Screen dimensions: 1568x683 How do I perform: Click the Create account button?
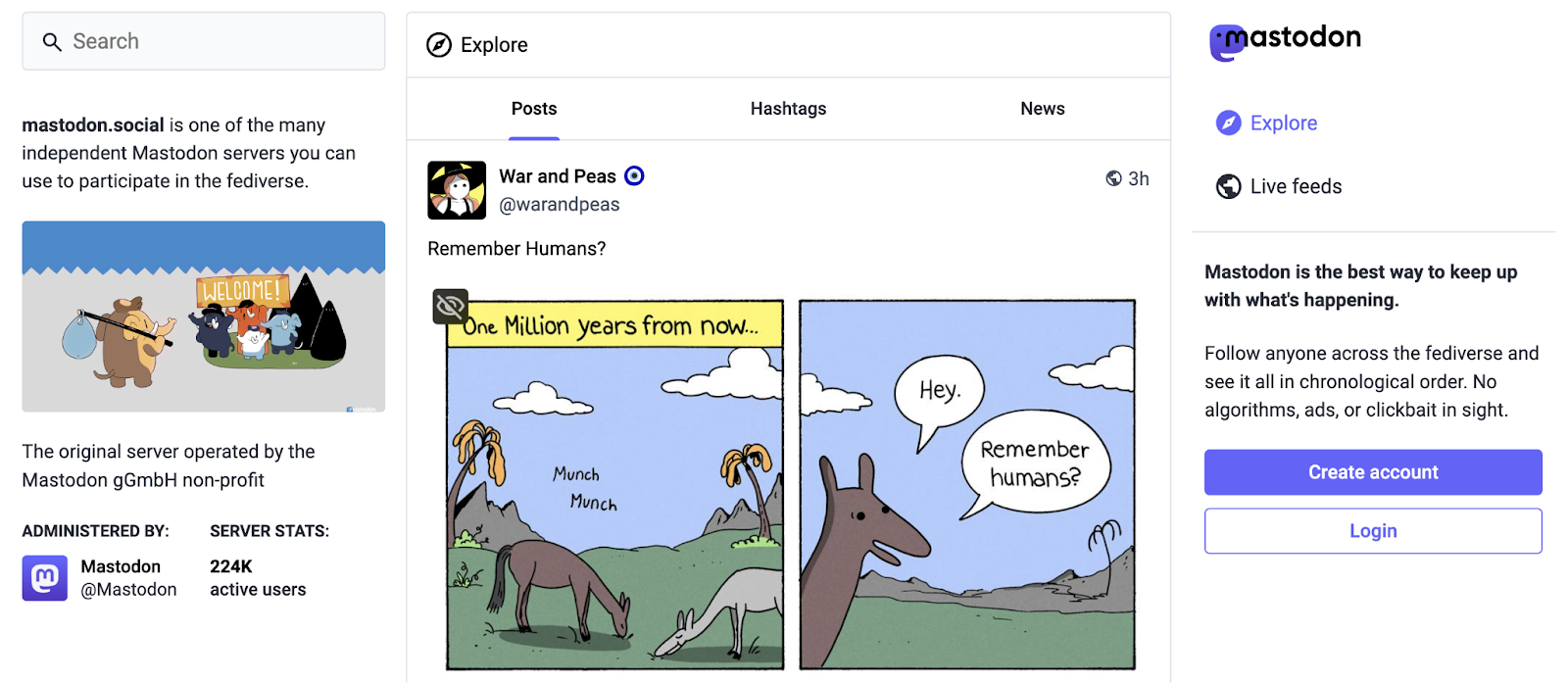pyautogui.click(x=1371, y=471)
